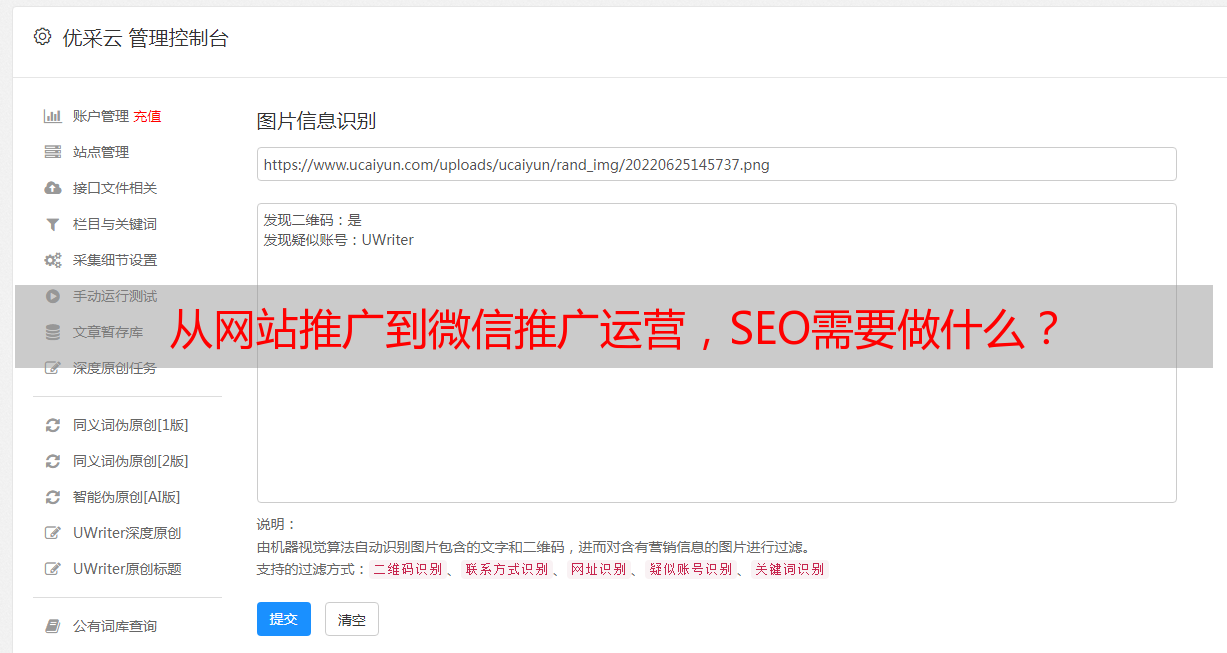The image size is (1227, 653).
Task: Click the gear icon beside 优采云 管理控制台
Action: click(42, 37)
